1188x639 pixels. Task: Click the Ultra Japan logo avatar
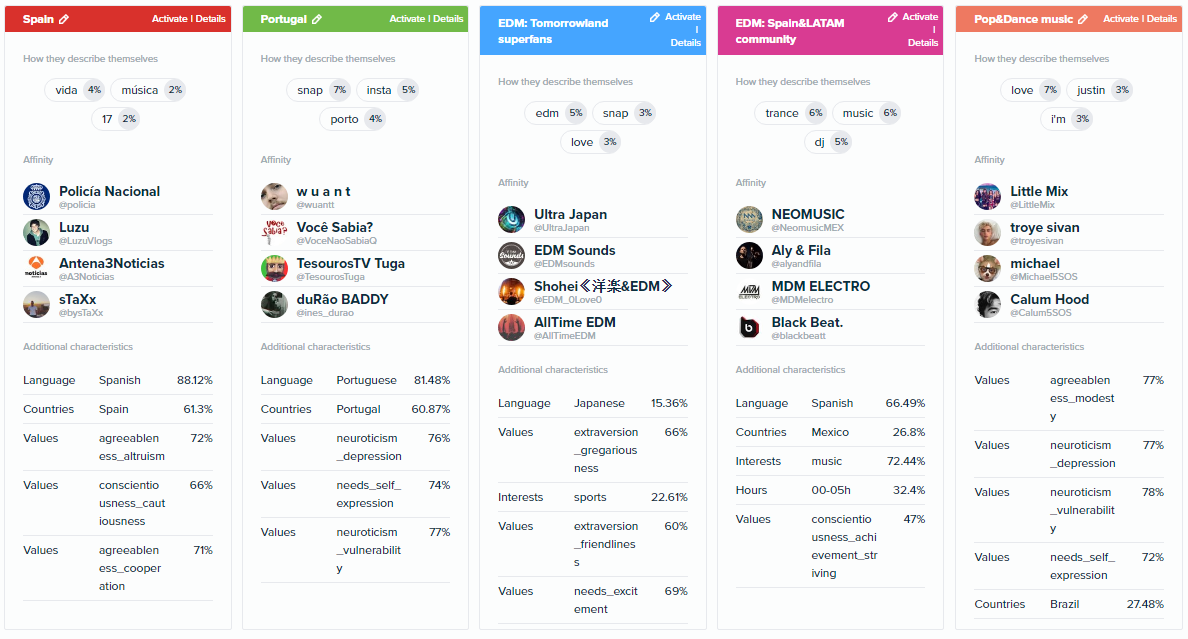click(511, 220)
